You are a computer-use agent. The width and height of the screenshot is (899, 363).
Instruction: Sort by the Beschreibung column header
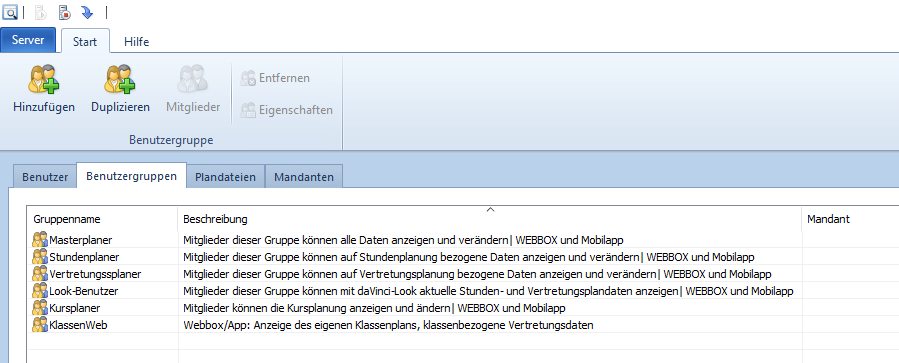point(490,219)
